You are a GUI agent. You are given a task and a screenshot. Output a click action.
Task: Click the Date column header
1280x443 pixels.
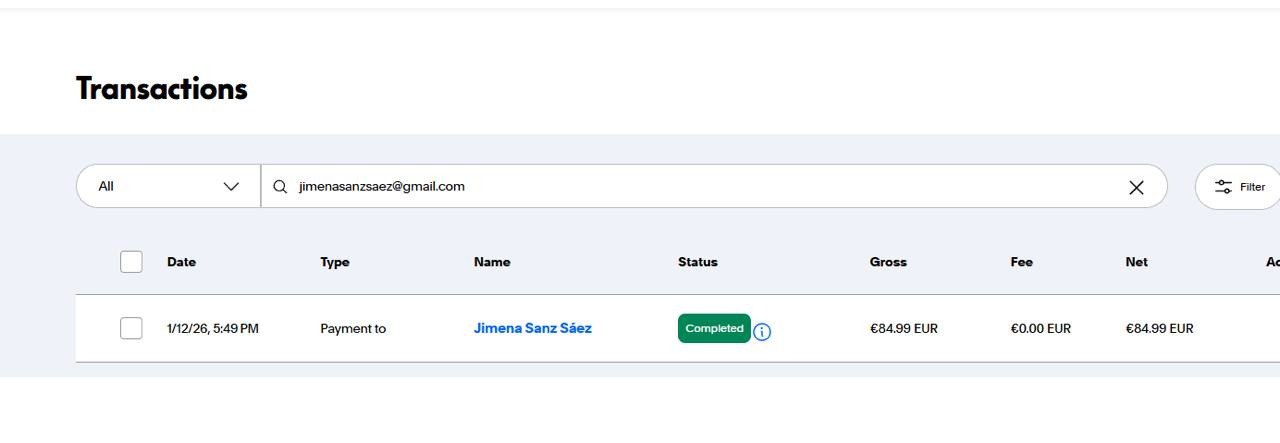tap(181, 262)
